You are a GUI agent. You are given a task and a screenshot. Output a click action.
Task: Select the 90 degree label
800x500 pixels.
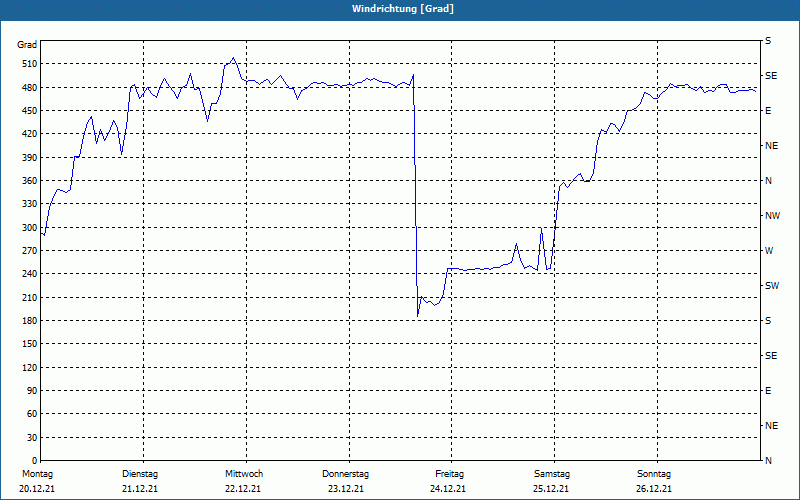32,390
